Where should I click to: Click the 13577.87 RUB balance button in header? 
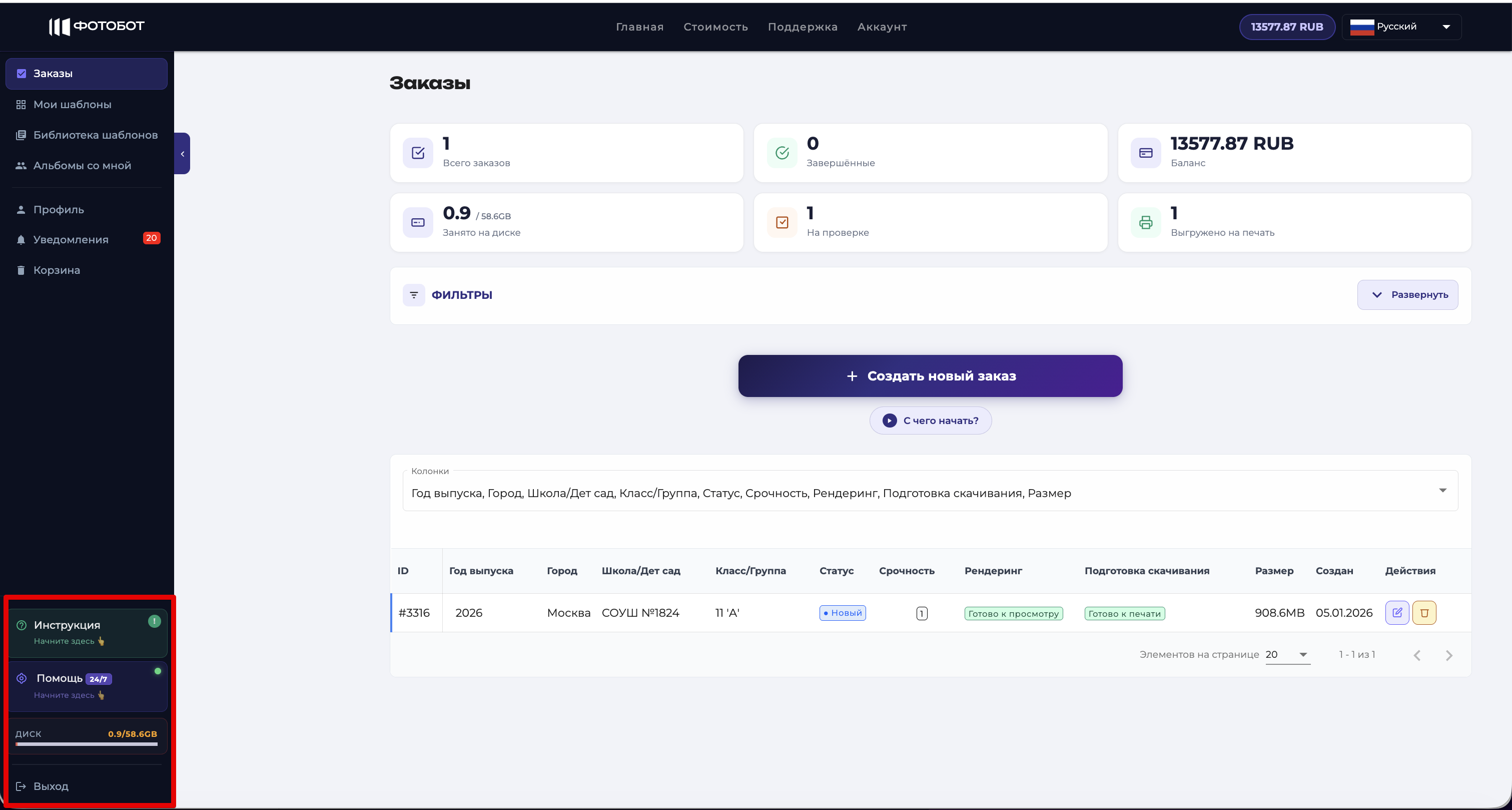tap(1287, 27)
